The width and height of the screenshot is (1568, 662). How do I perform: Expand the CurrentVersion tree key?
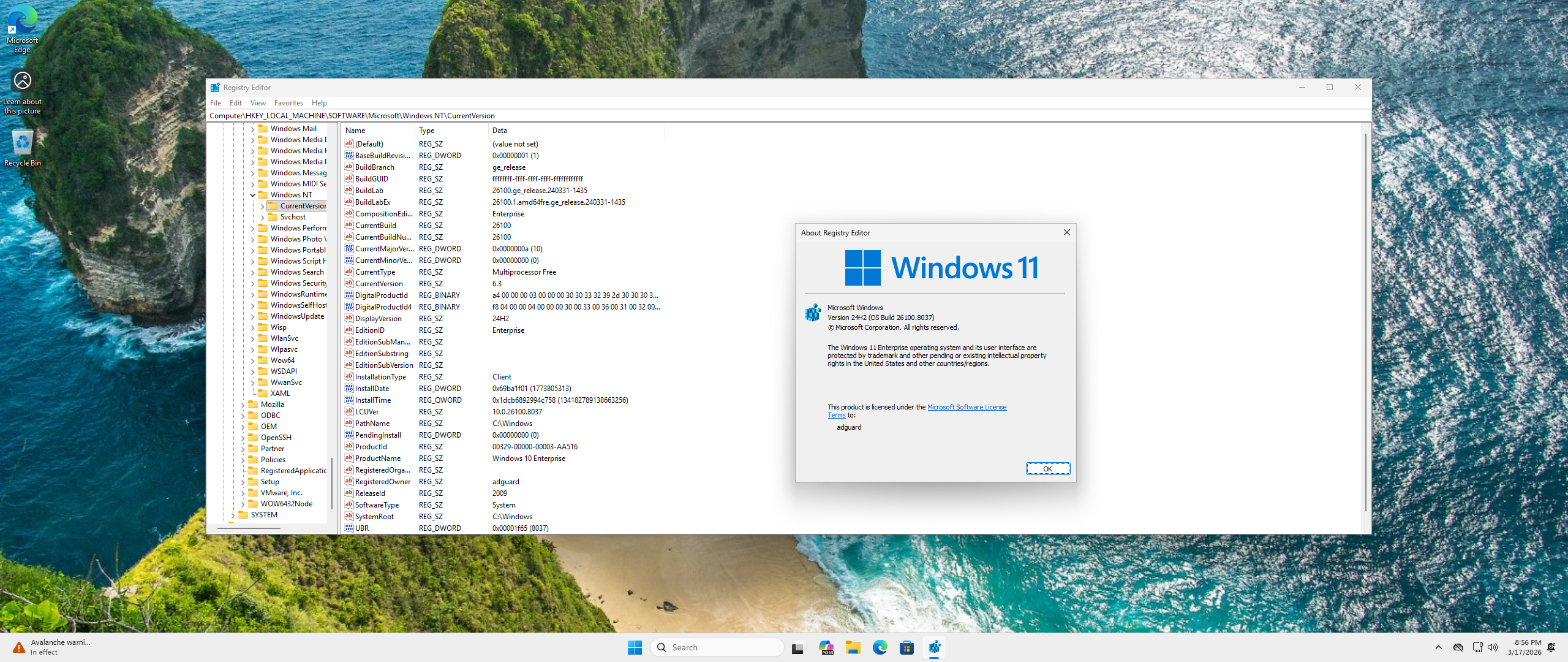(262, 206)
